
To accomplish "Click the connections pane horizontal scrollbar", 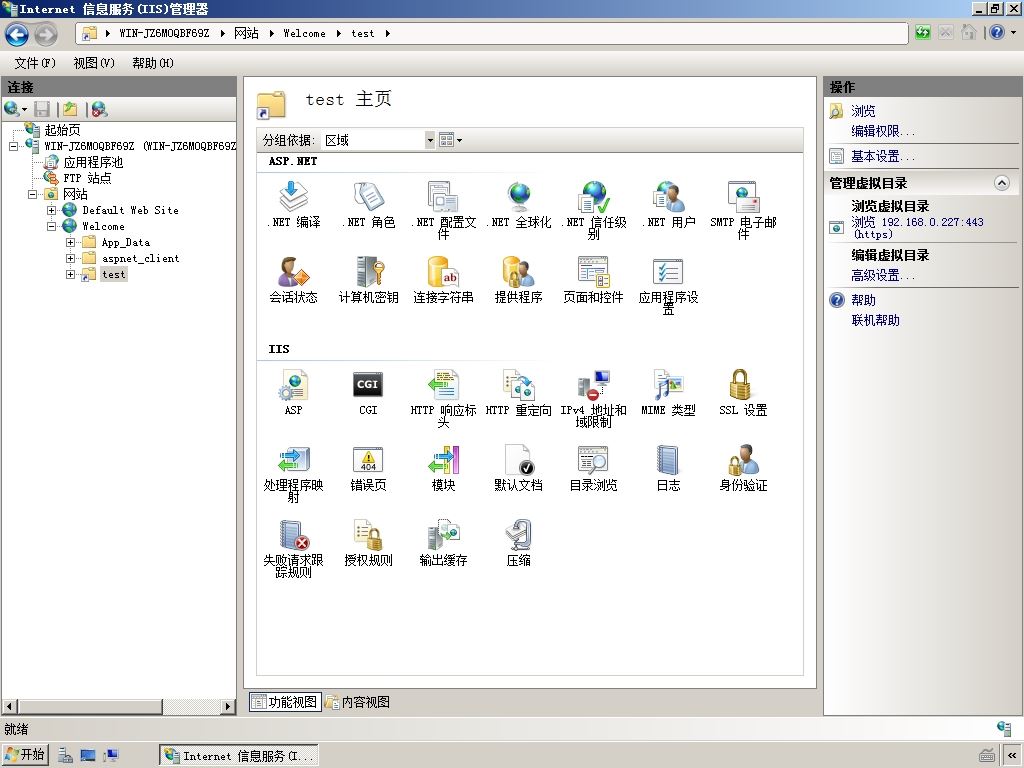I will (x=119, y=707).
